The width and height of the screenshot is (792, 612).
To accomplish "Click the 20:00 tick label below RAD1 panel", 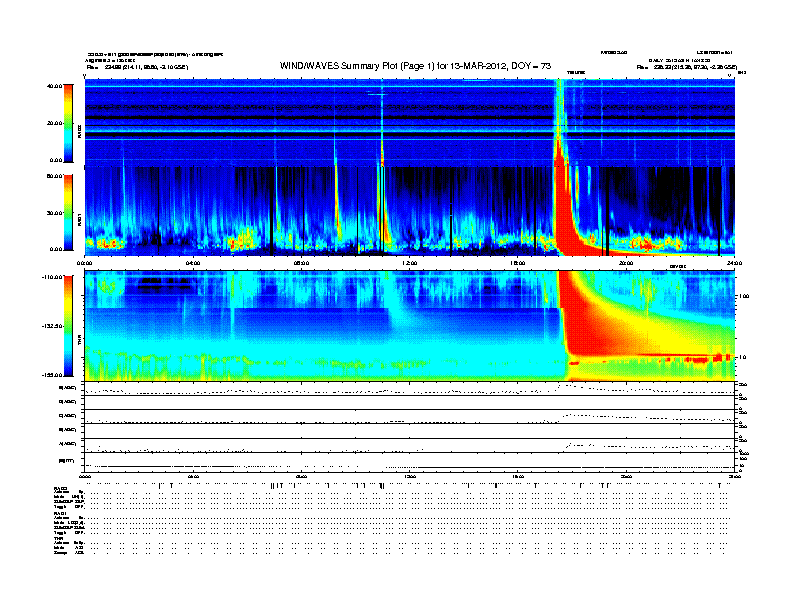I will (626, 263).
